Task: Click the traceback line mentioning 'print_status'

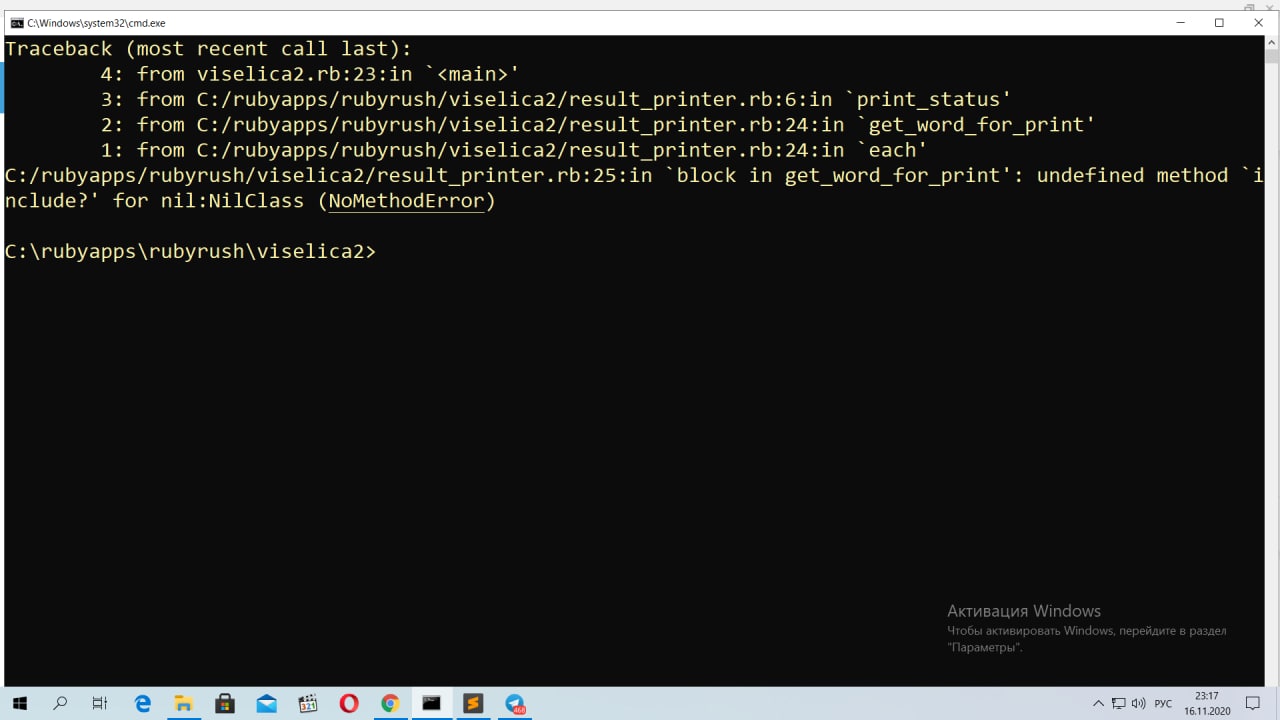Action: click(556, 99)
